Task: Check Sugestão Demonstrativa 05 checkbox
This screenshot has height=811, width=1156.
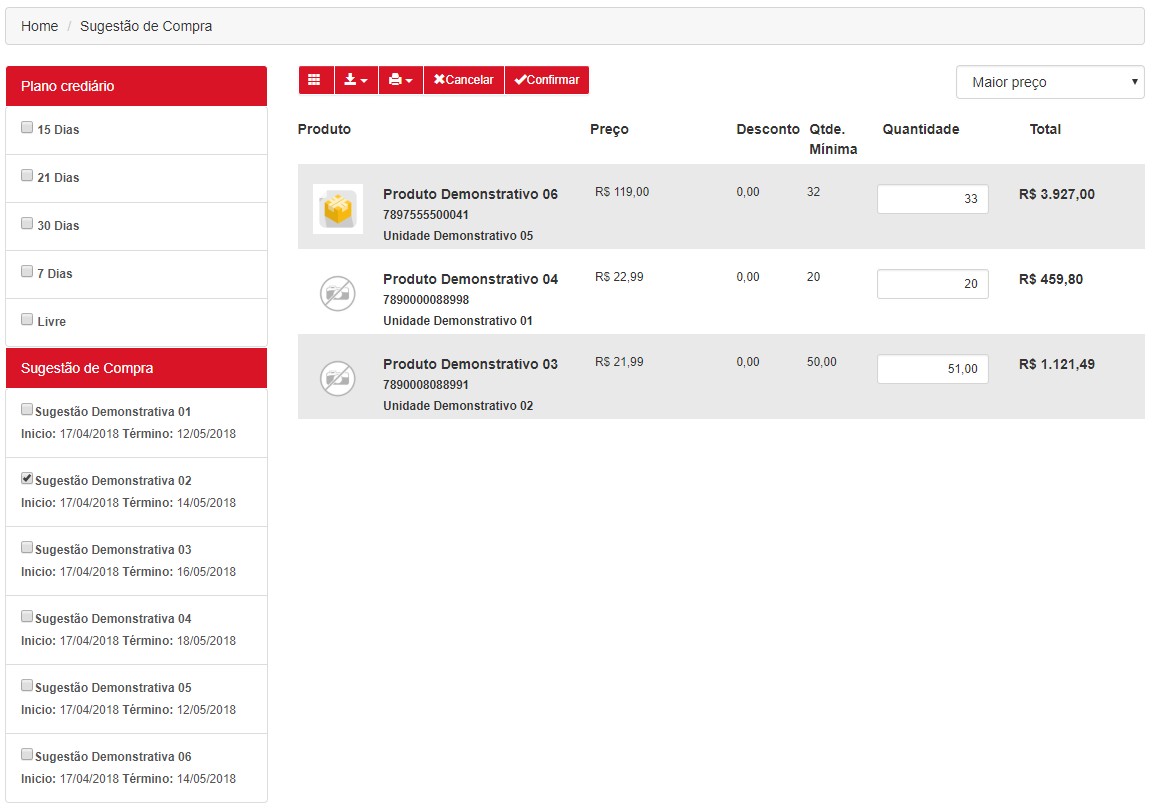Action: pyautogui.click(x=27, y=686)
